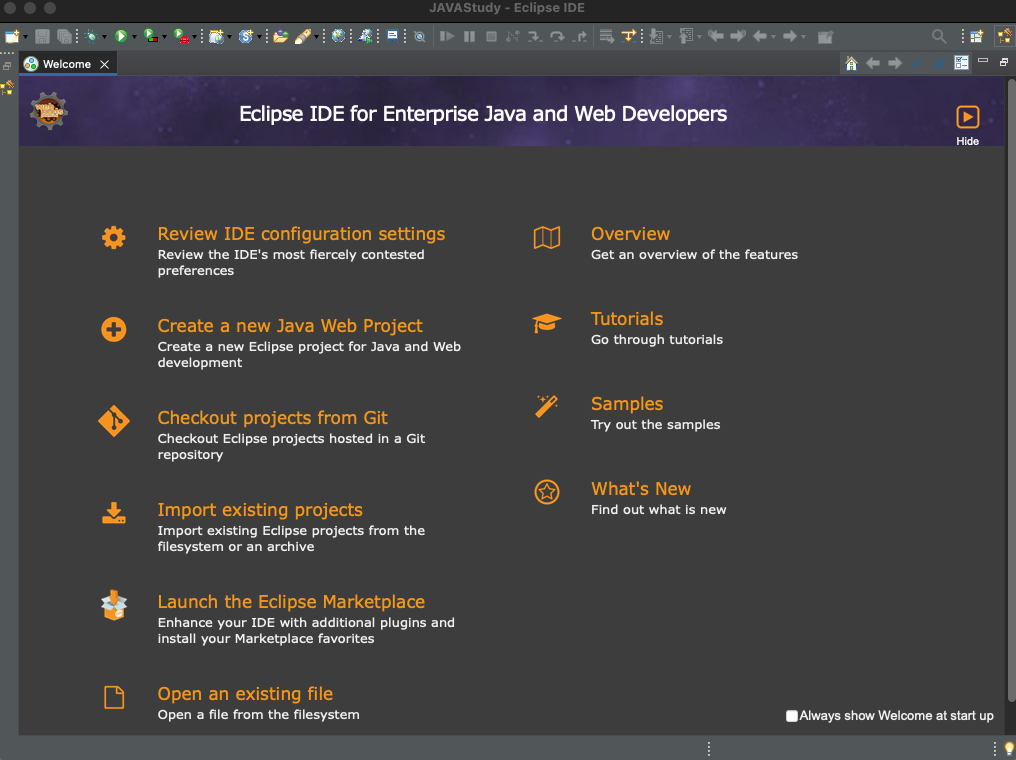Click the Run External Tools toolbox icon
1016x760 pixels.
pyautogui.click(x=181, y=36)
